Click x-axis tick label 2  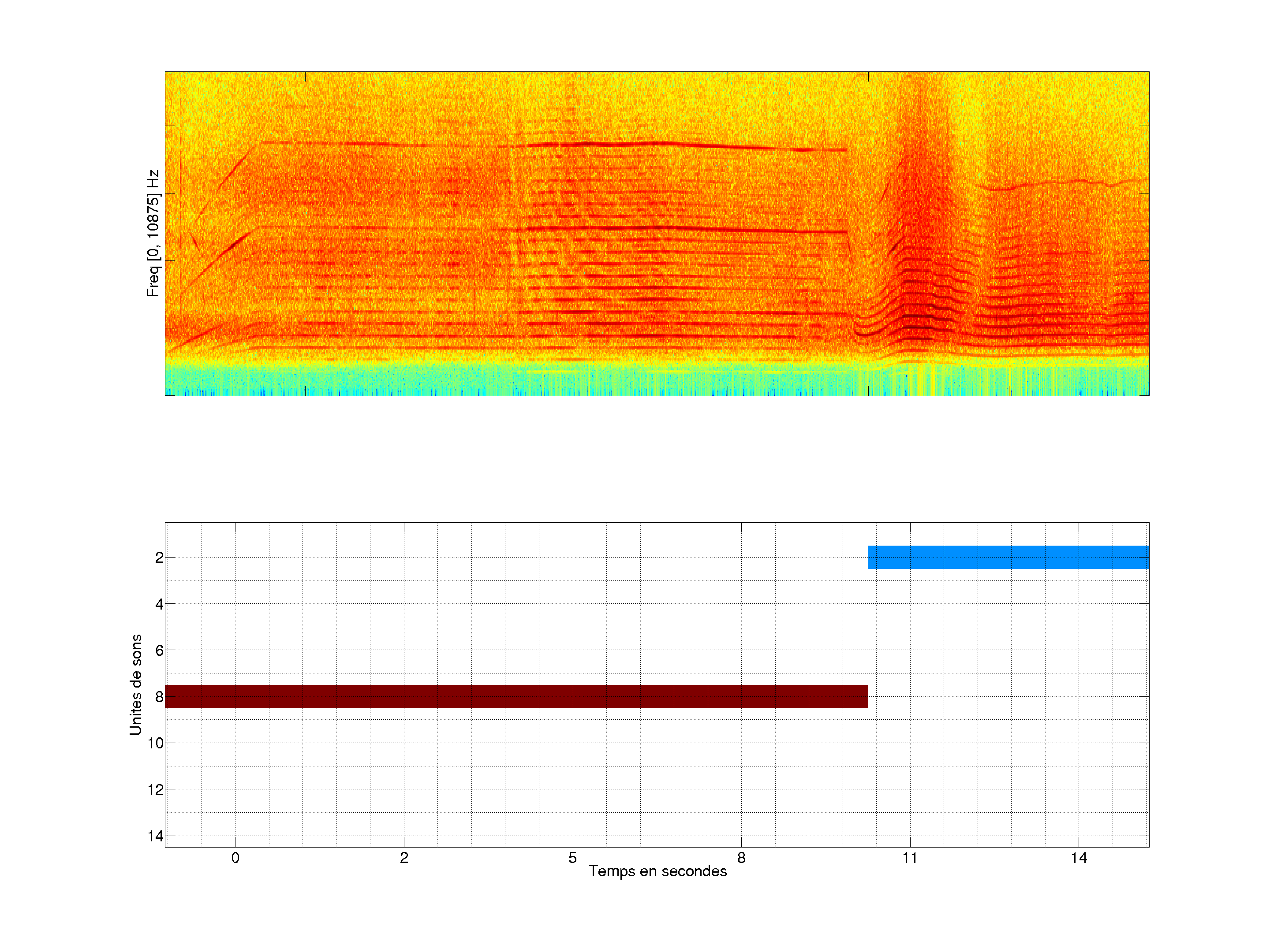pos(403,858)
